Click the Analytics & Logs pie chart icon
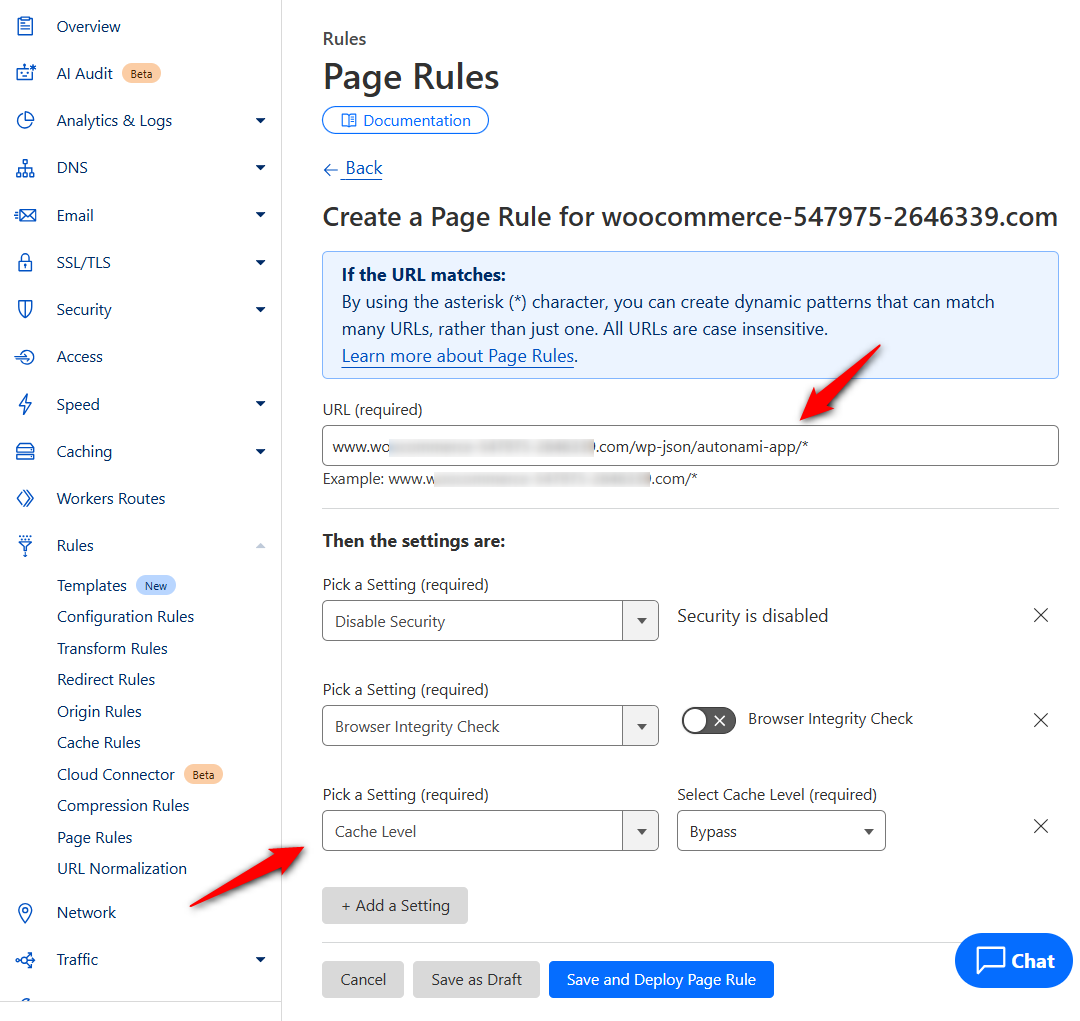Screen dimensions: 1080x1021 point(25,121)
